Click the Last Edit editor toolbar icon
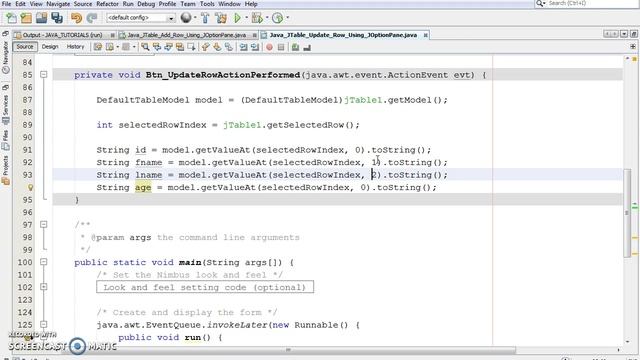Viewport: 640px width, 360px height. pyautogui.click(x=98, y=47)
